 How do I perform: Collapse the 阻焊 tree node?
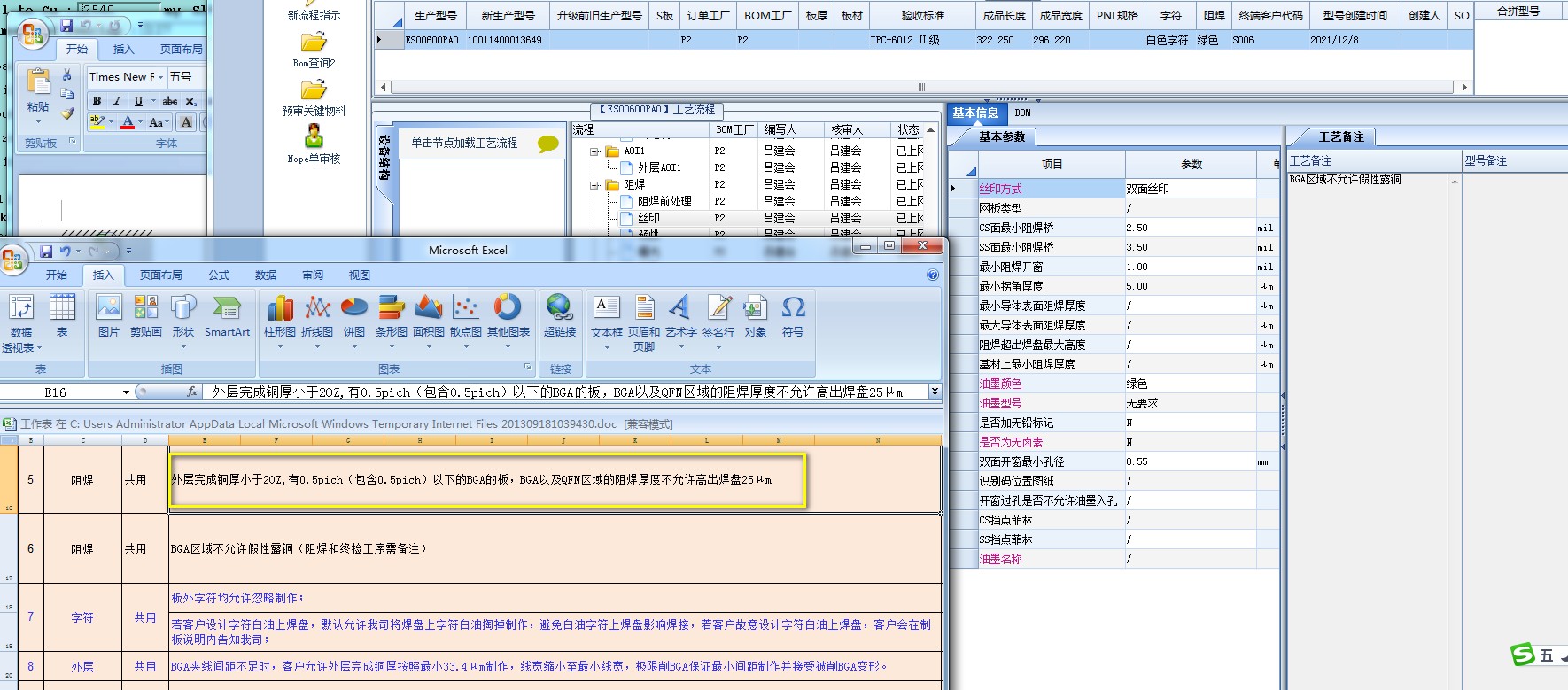pos(595,185)
